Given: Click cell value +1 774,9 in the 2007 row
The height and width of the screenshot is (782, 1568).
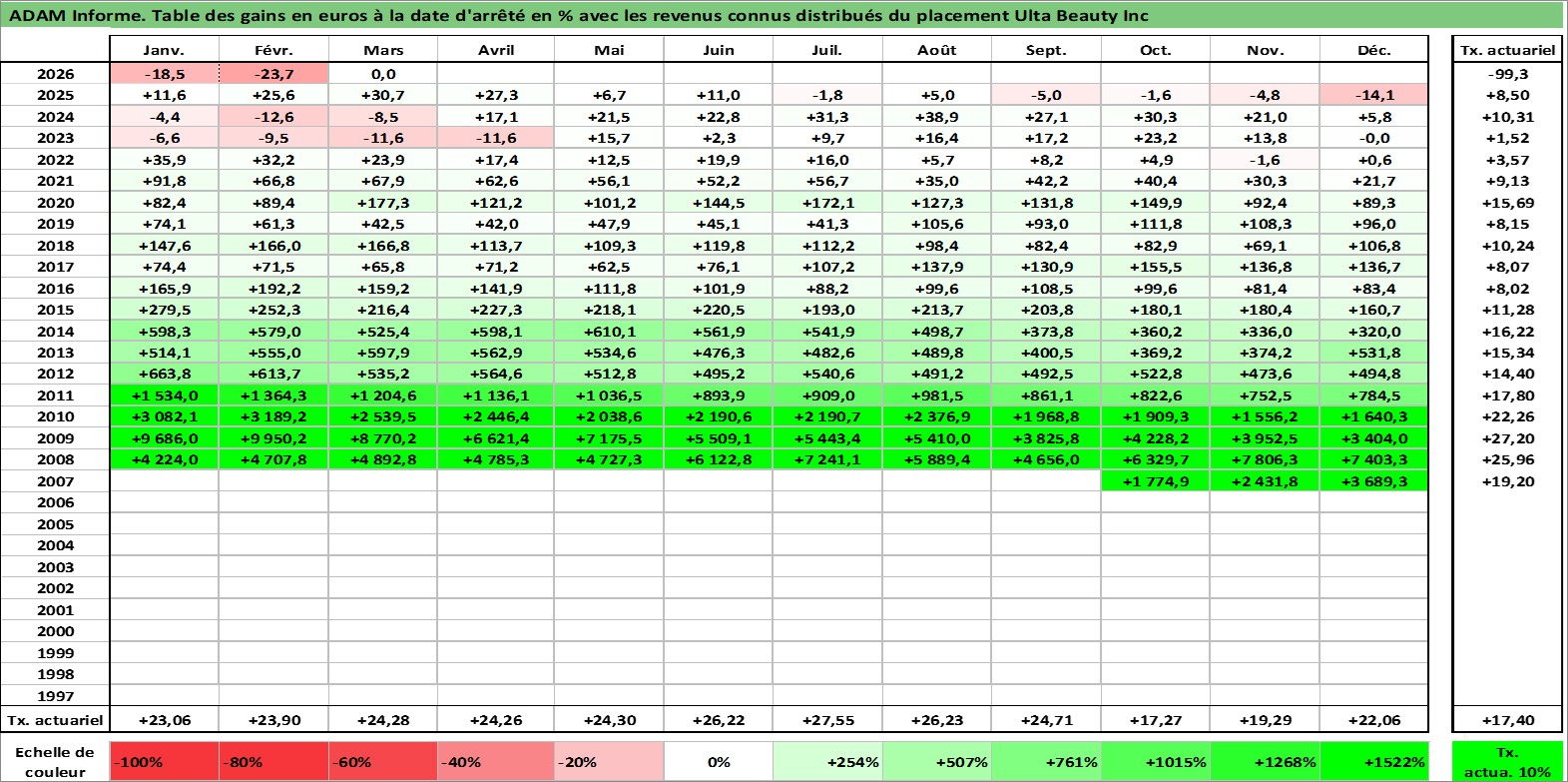Looking at the screenshot, I should [1155, 481].
